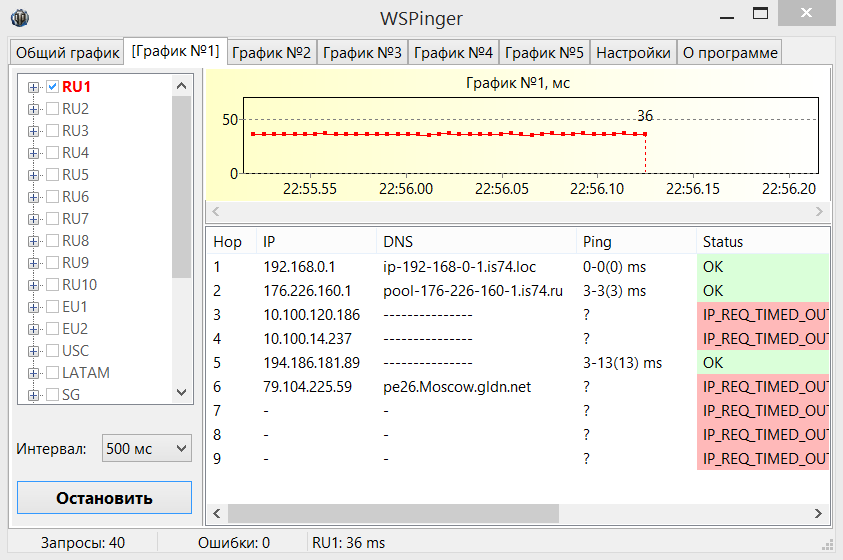Go to the Настройки tab

coord(633,52)
